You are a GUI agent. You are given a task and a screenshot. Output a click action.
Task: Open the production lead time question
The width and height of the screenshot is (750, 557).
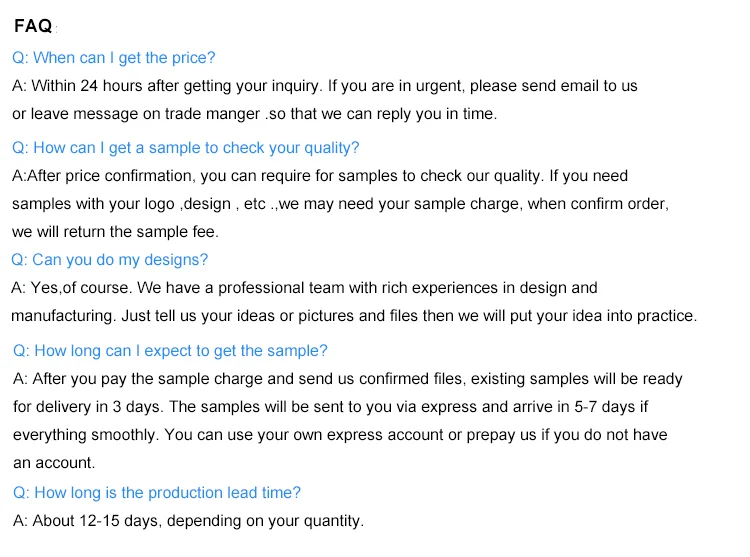pyautogui.click(x=156, y=492)
